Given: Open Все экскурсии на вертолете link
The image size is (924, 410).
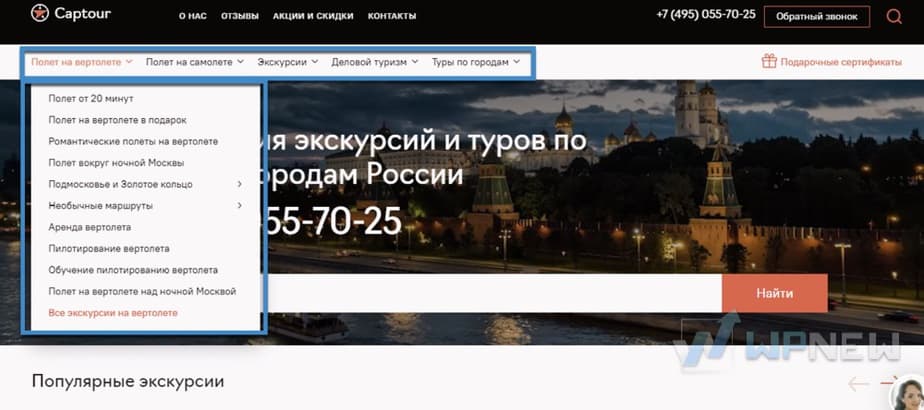Looking at the screenshot, I should click(113, 313).
